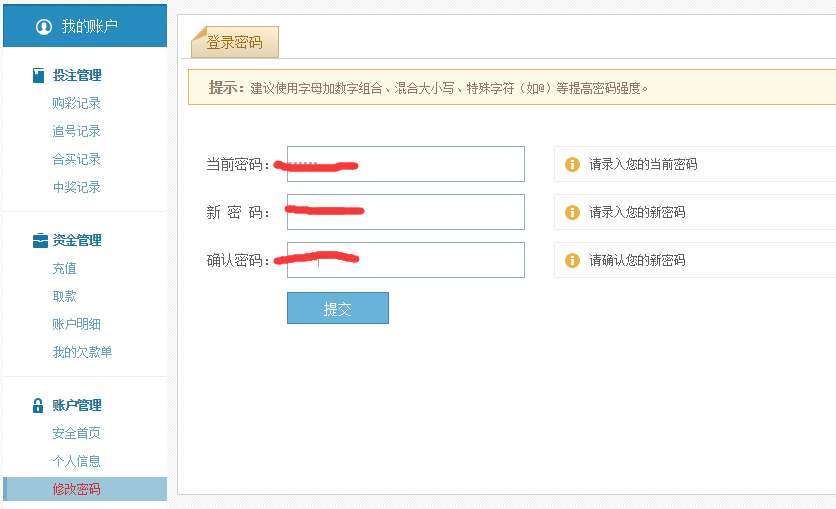Open the 充值 recharge page

coord(65,268)
